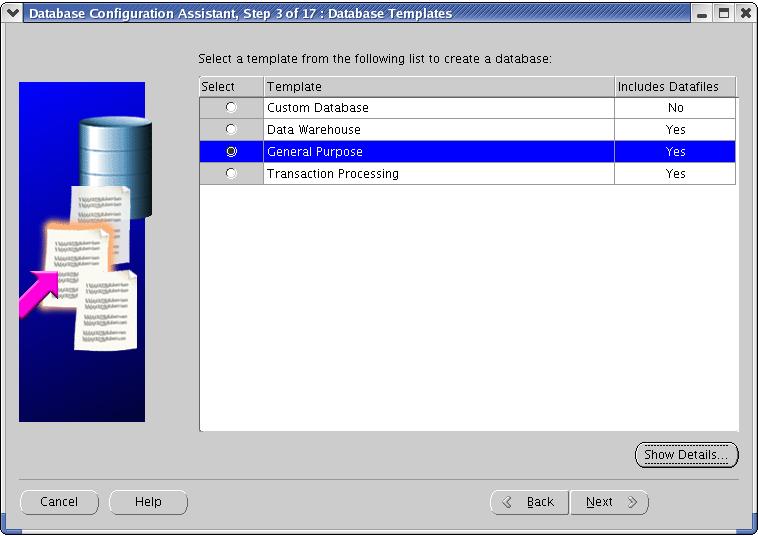Viewport: 758px width, 536px height.
Task: Select the Custom Database radio button
Action: 232,108
